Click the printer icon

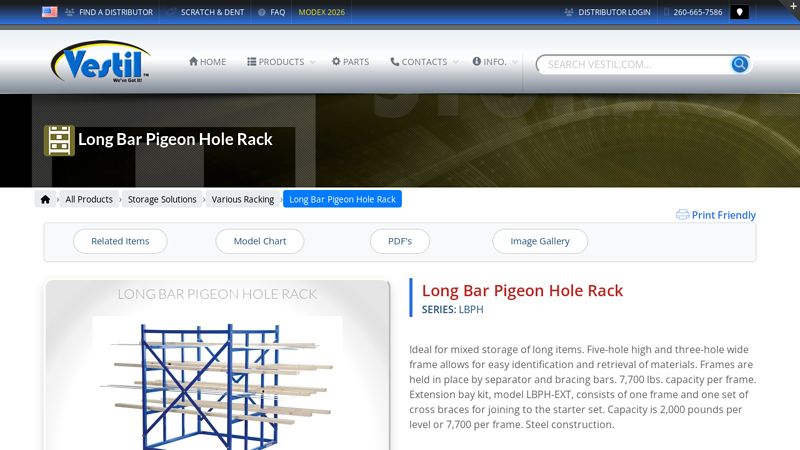[x=682, y=215]
